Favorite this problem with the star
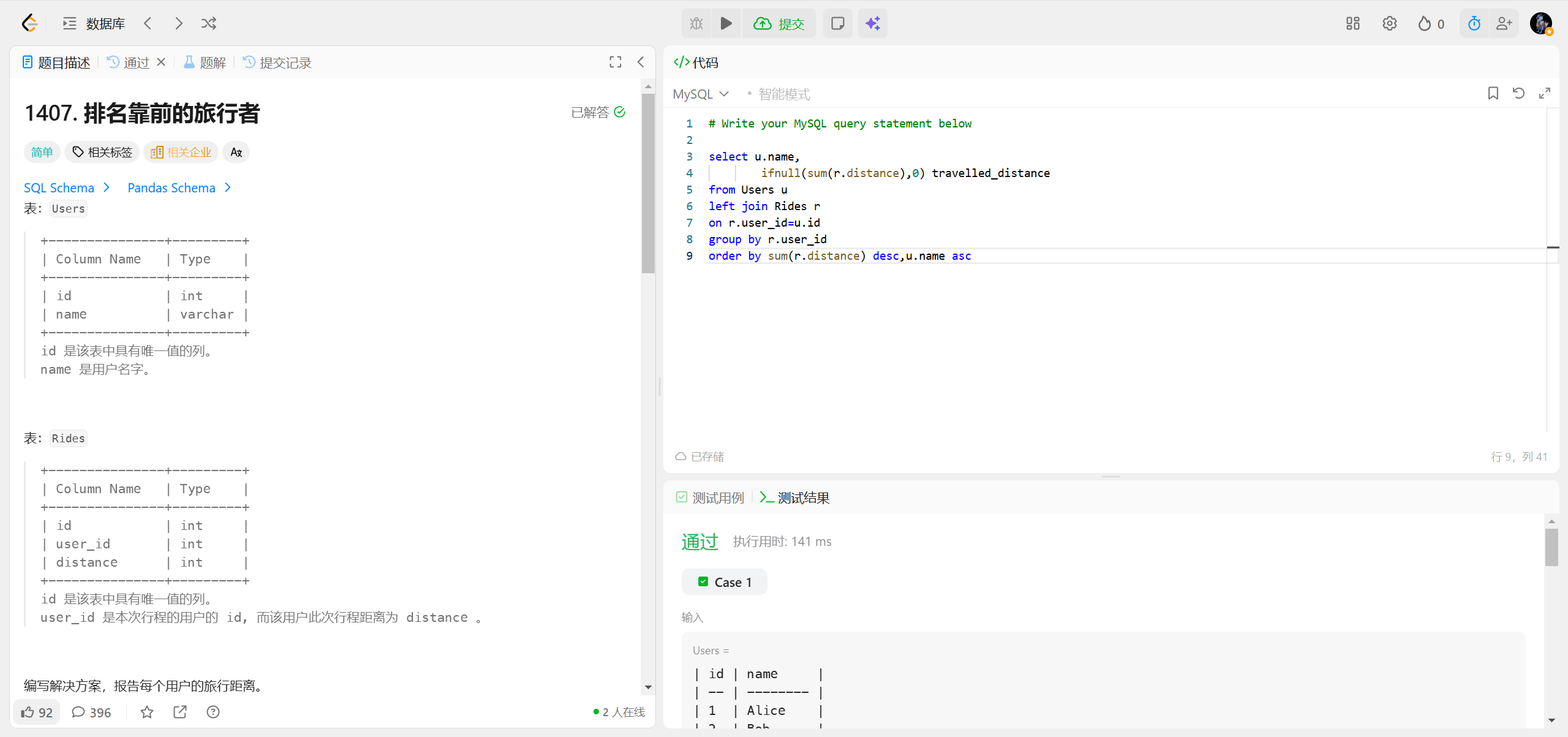Image resolution: width=1568 pixels, height=737 pixels. tap(147, 712)
